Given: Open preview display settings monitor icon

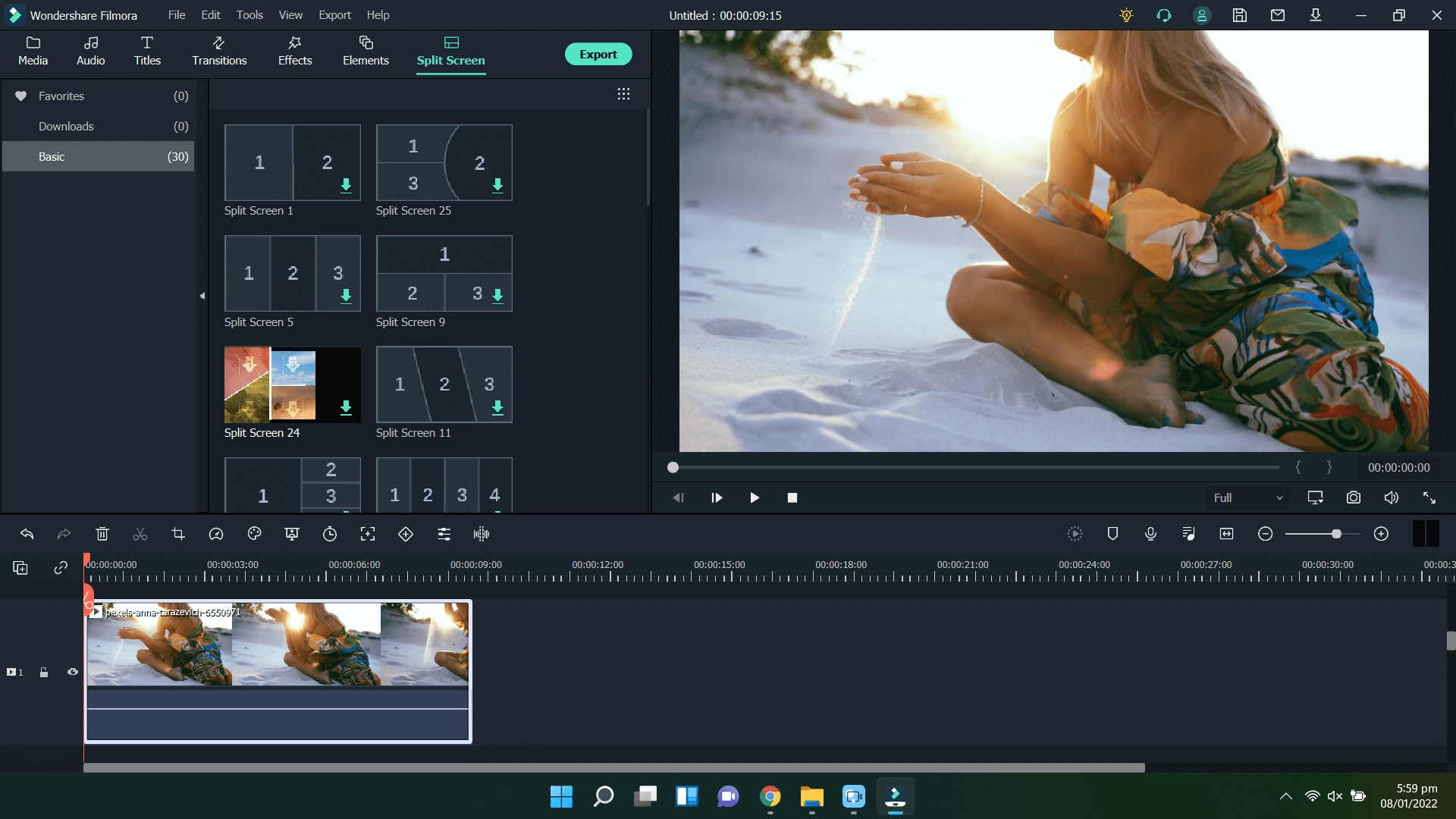Looking at the screenshot, I should (1315, 497).
